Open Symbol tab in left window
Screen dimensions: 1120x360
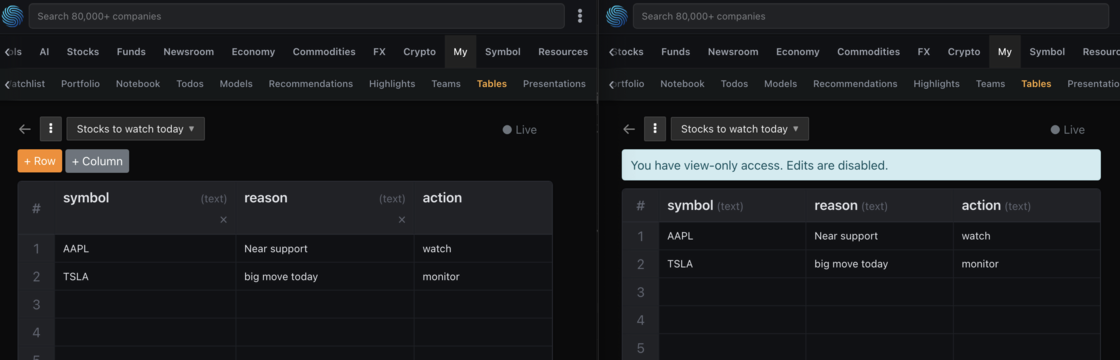click(503, 51)
